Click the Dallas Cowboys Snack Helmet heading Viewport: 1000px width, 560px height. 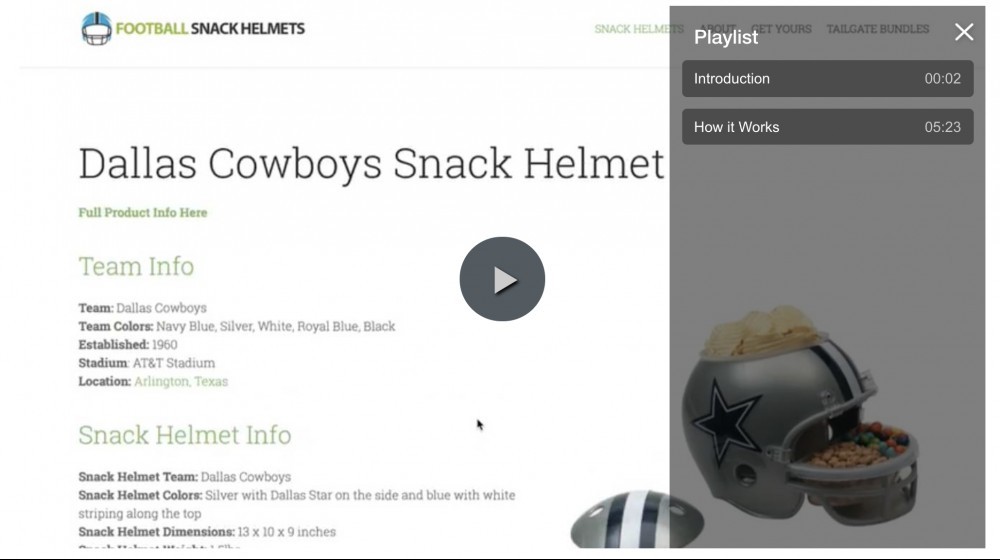(371, 164)
